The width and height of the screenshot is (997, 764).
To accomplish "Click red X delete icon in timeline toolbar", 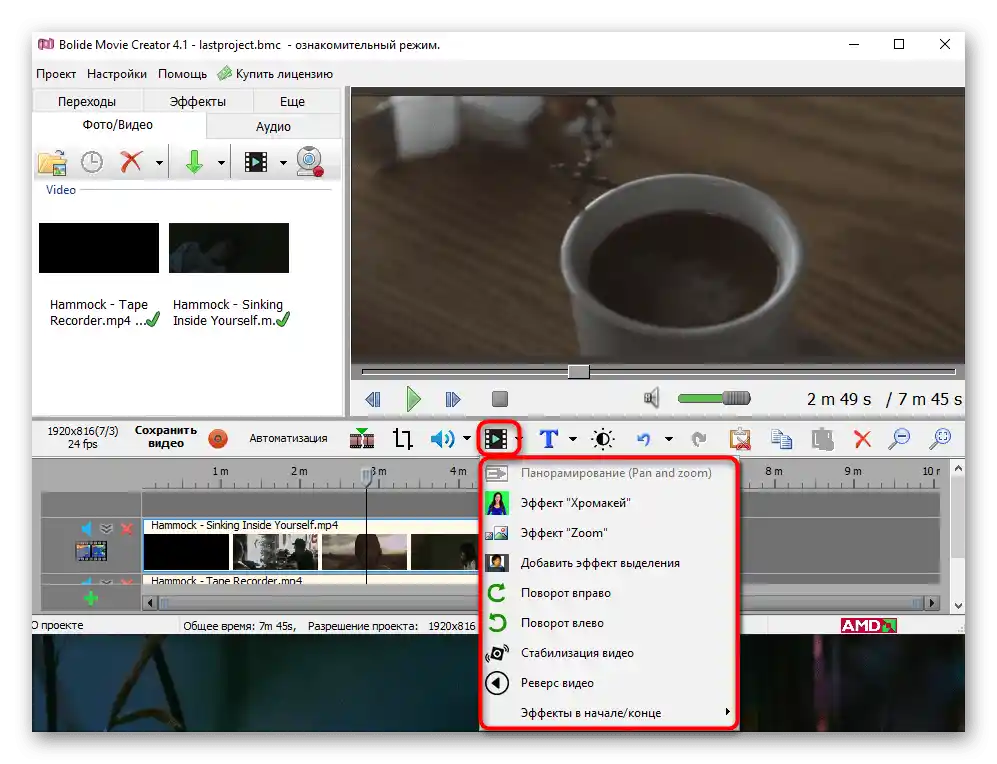I will point(863,439).
